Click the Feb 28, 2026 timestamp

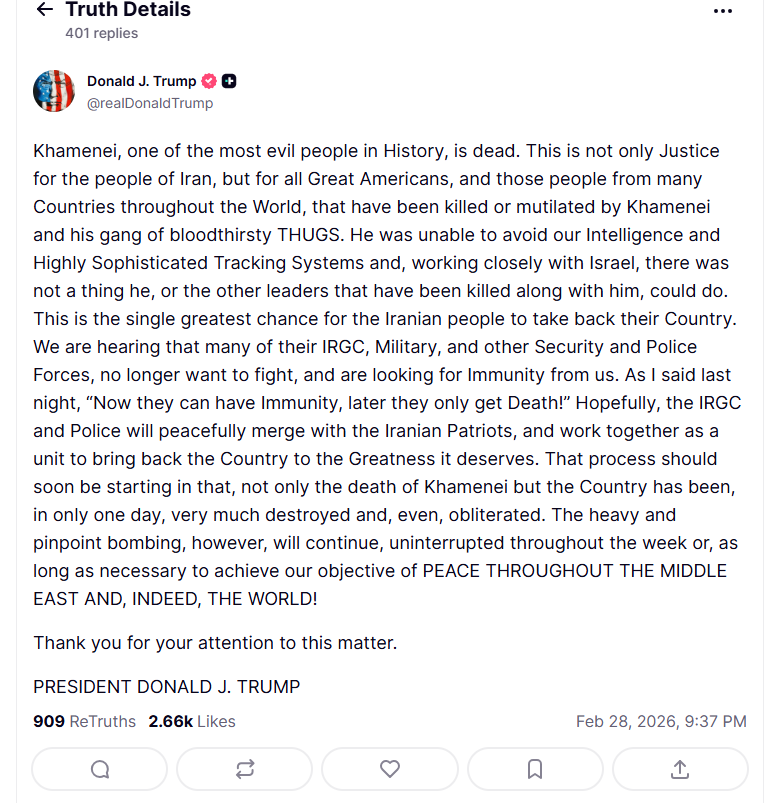pyautogui.click(x=661, y=721)
